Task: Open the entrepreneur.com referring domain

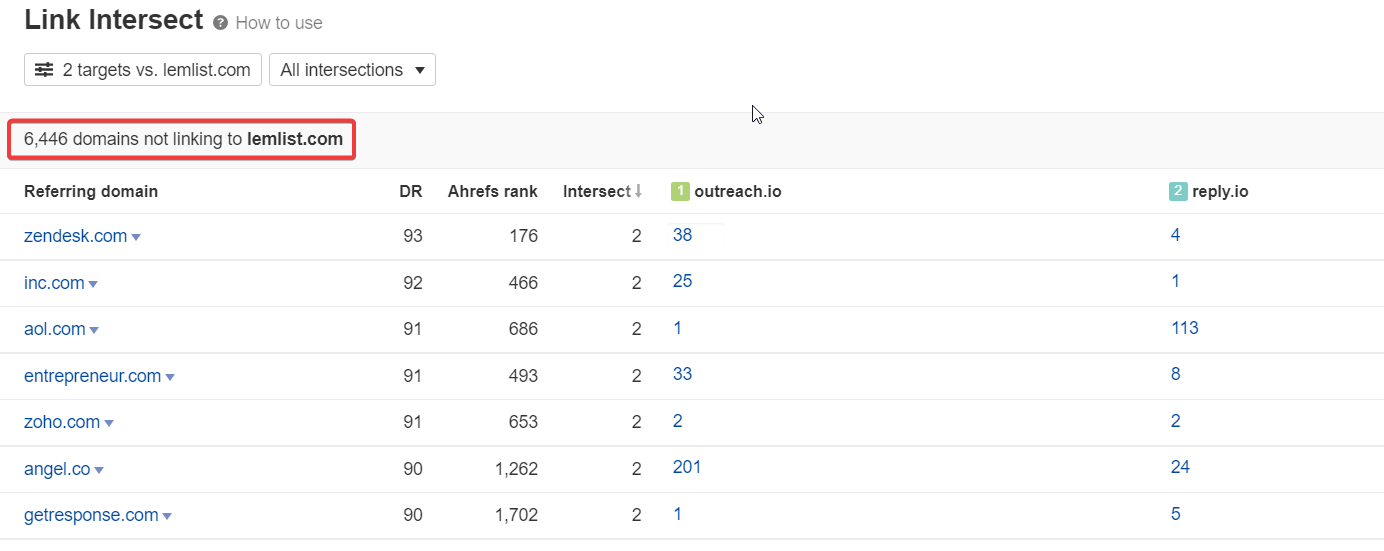Action: pyautogui.click(x=93, y=376)
